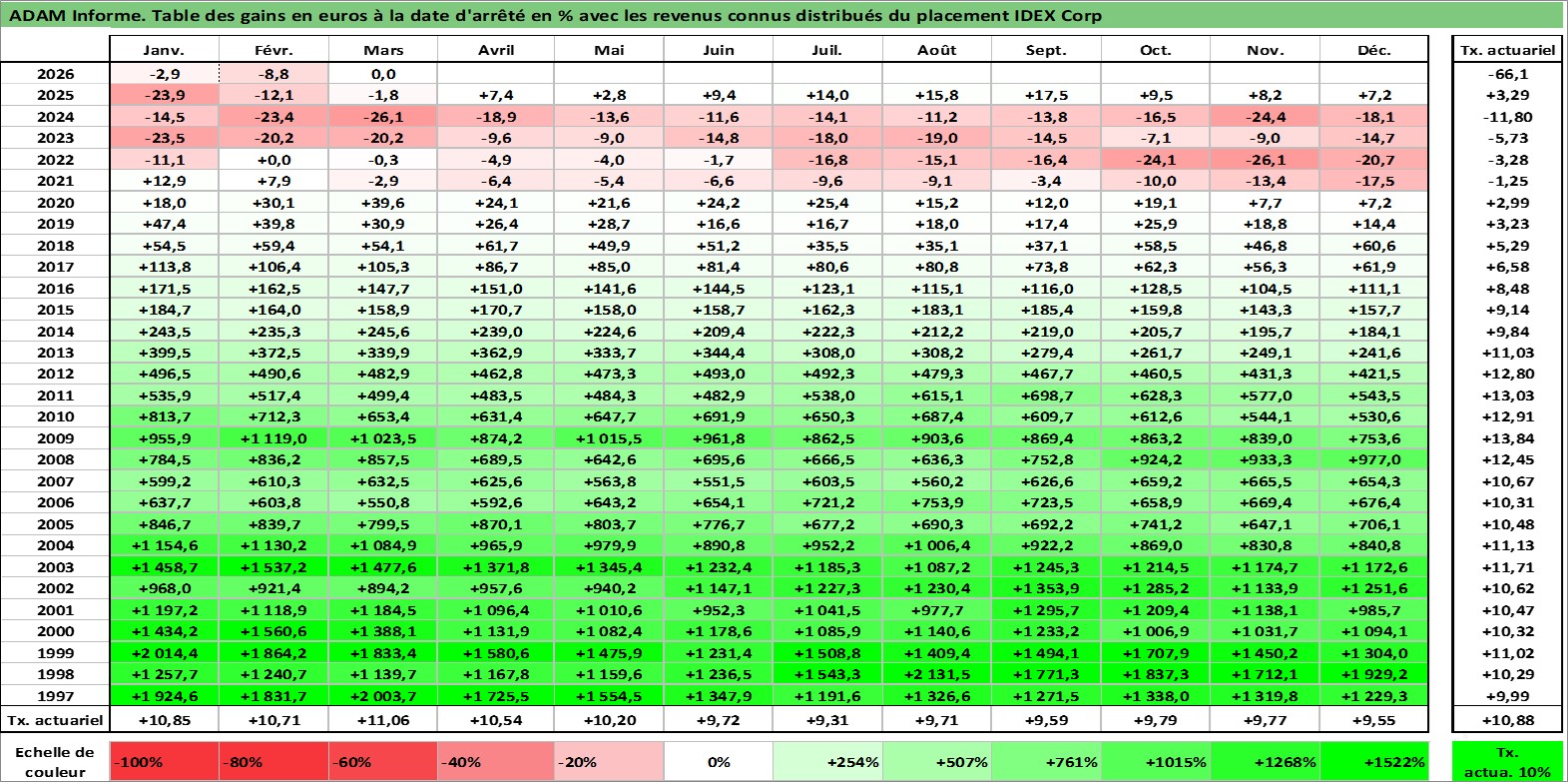Screen dimensions: 1568x782
Task: Click the +10,85 actuarial rate under Janv.
Action: pyautogui.click(x=164, y=719)
